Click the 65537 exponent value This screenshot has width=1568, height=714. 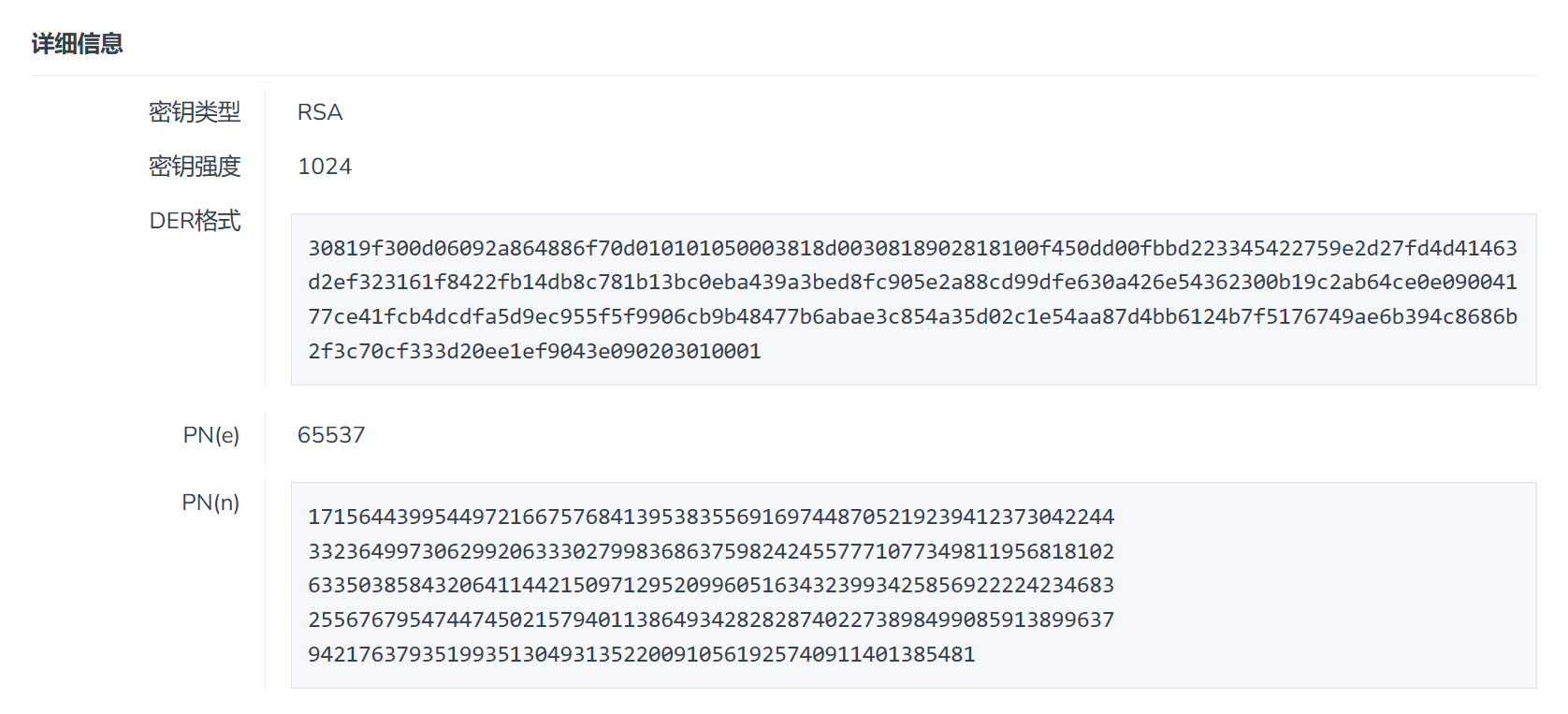331,435
